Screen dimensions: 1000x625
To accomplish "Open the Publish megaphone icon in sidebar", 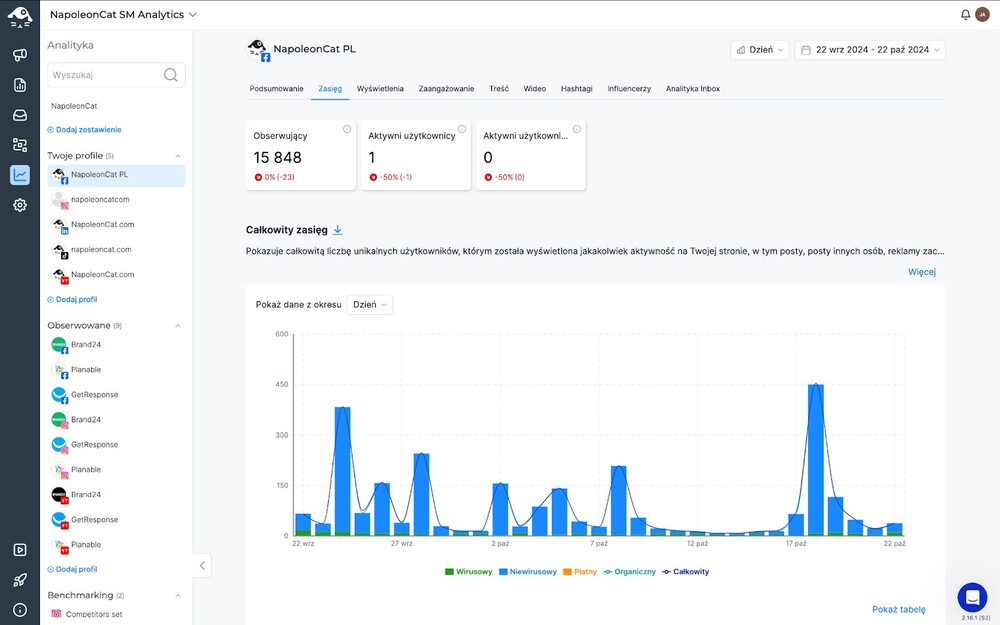I will point(20,55).
